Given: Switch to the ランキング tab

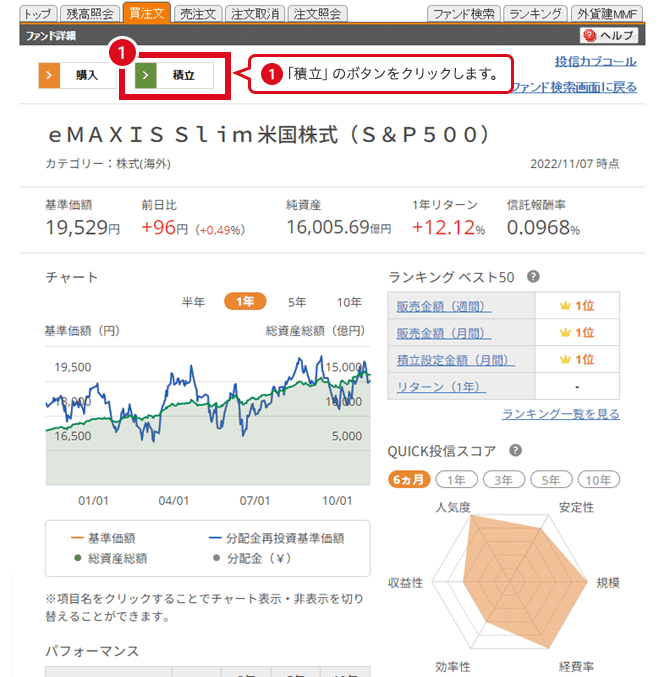Looking at the screenshot, I should click(x=535, y=14).
